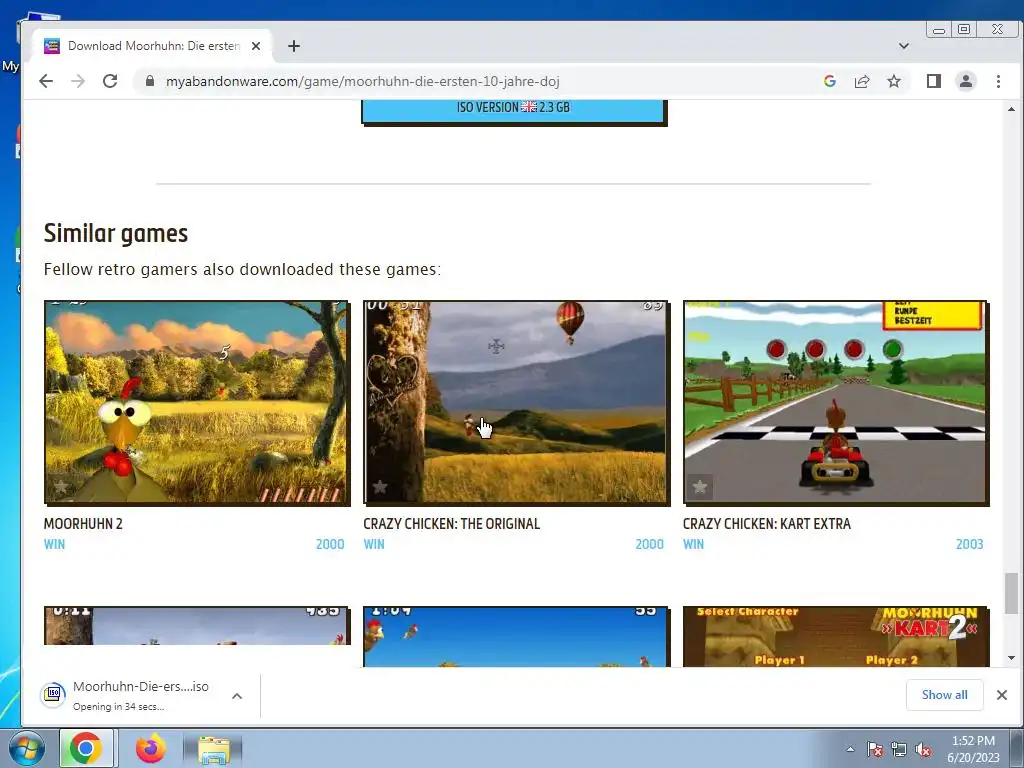Click the 2000 year under Moorhuhn 2
1024x768 pixels.
coord(330,544)
